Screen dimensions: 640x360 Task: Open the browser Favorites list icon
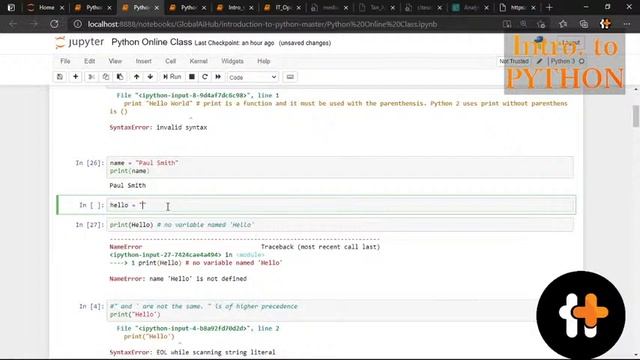click(563, 24)
